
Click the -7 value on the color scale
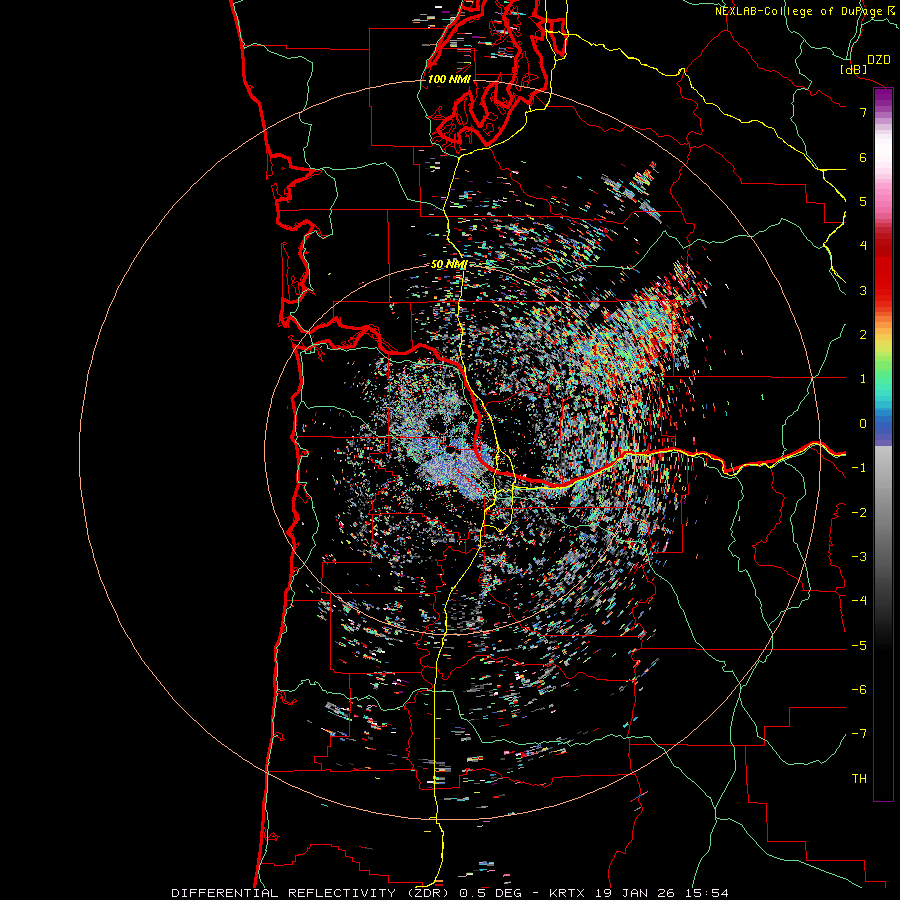(859, 734)
